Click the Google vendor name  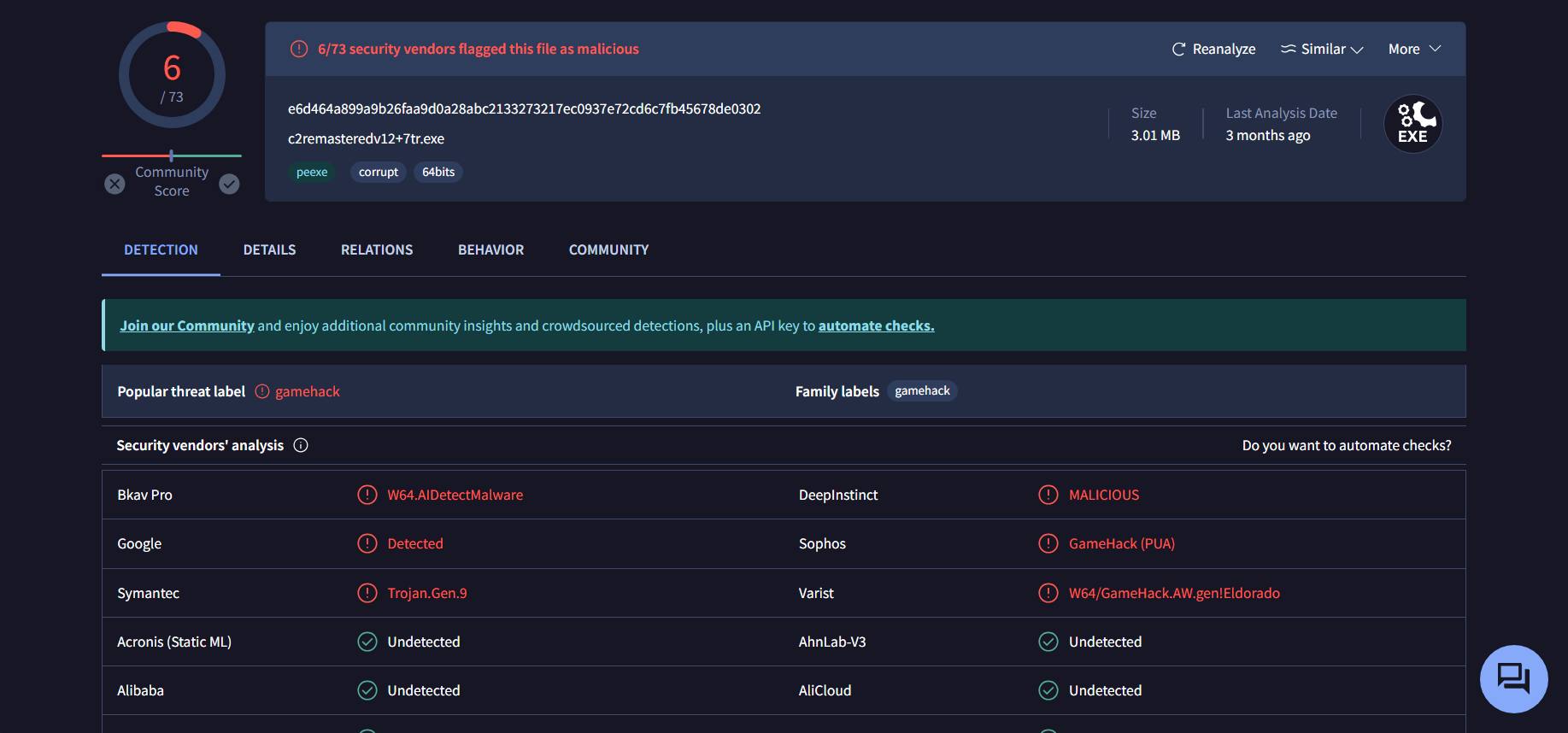139,544
